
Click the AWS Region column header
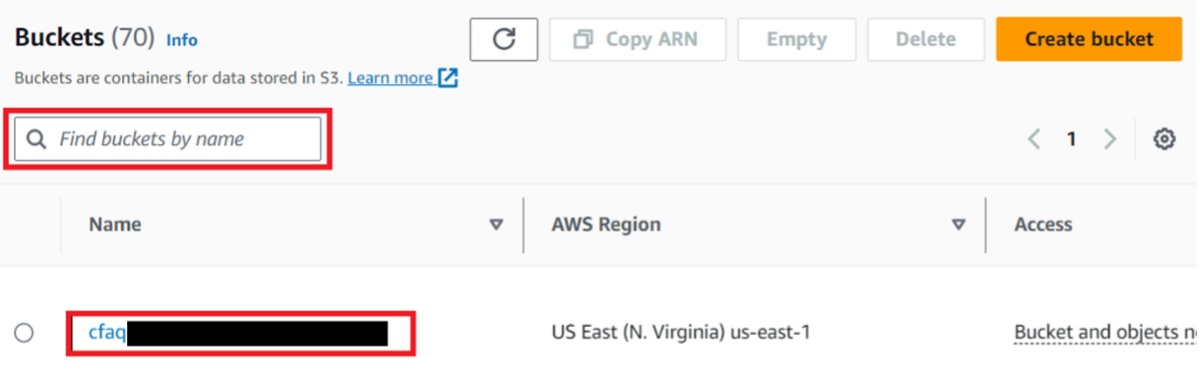point(606,224)
